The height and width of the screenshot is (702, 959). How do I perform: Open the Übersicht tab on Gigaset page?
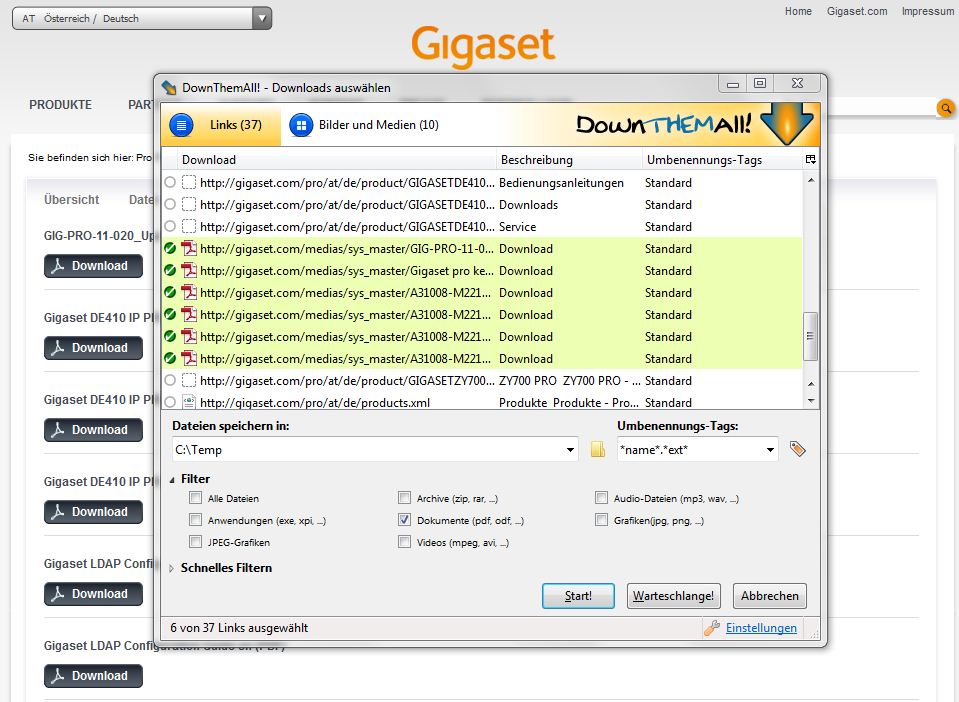(x=72, y=199)
